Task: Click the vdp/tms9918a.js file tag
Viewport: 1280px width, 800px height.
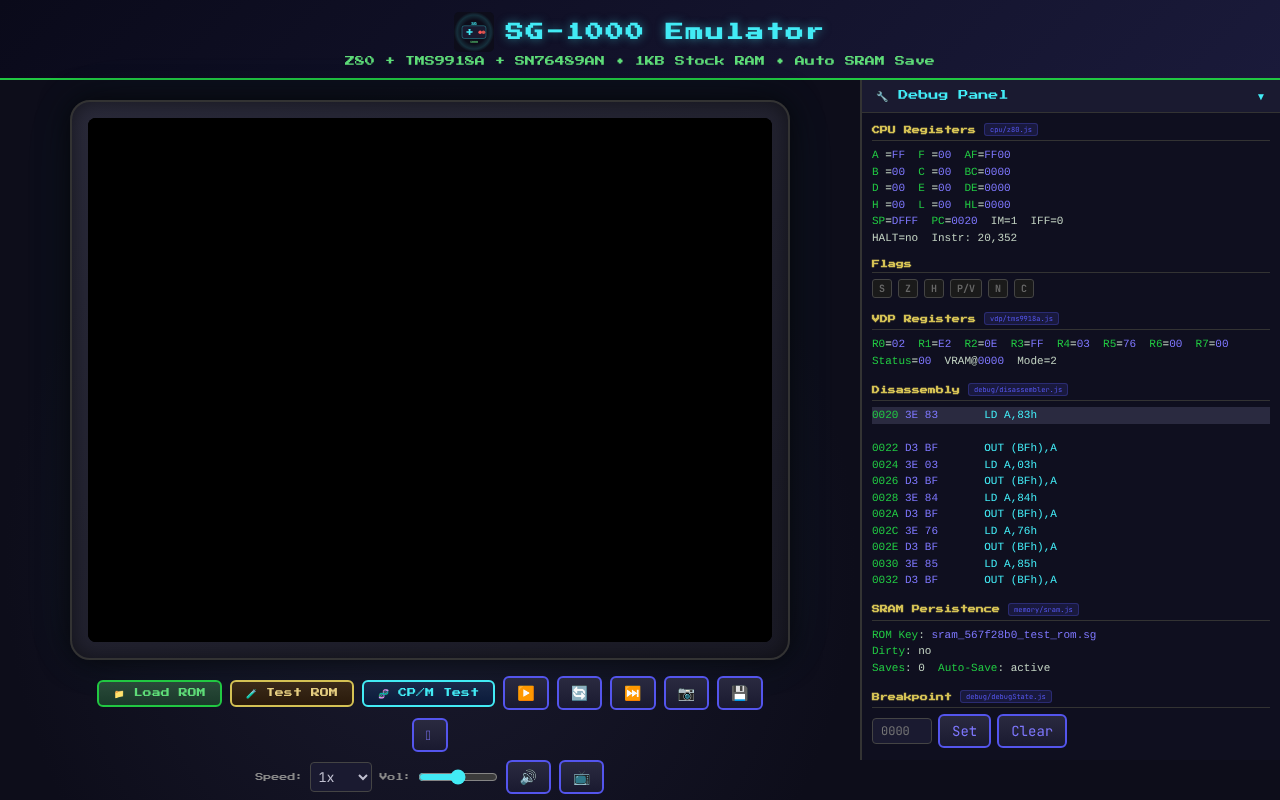Action: tap(1021, 319)
